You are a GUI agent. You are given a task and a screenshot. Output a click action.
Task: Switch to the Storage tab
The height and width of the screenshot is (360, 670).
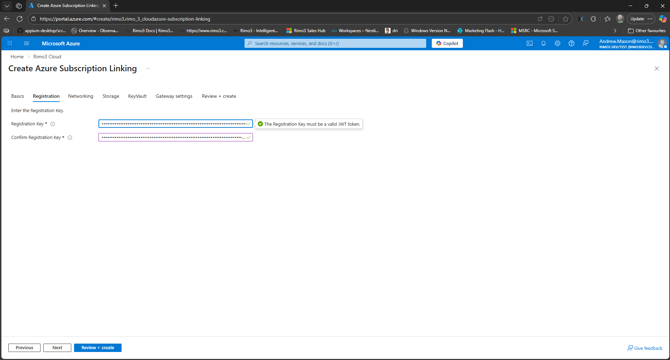pos(111,96)
